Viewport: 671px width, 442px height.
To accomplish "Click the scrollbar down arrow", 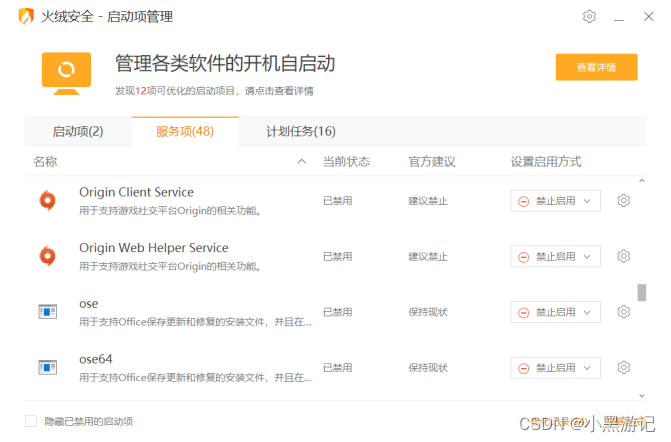I will point(642,396).
